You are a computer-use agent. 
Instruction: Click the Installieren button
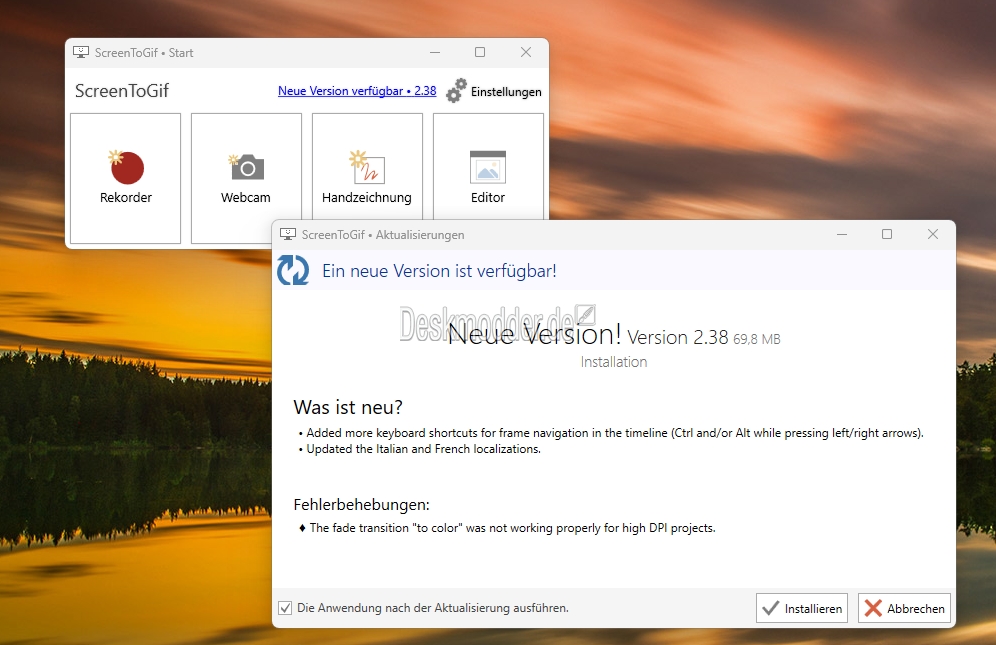(802, 608)
